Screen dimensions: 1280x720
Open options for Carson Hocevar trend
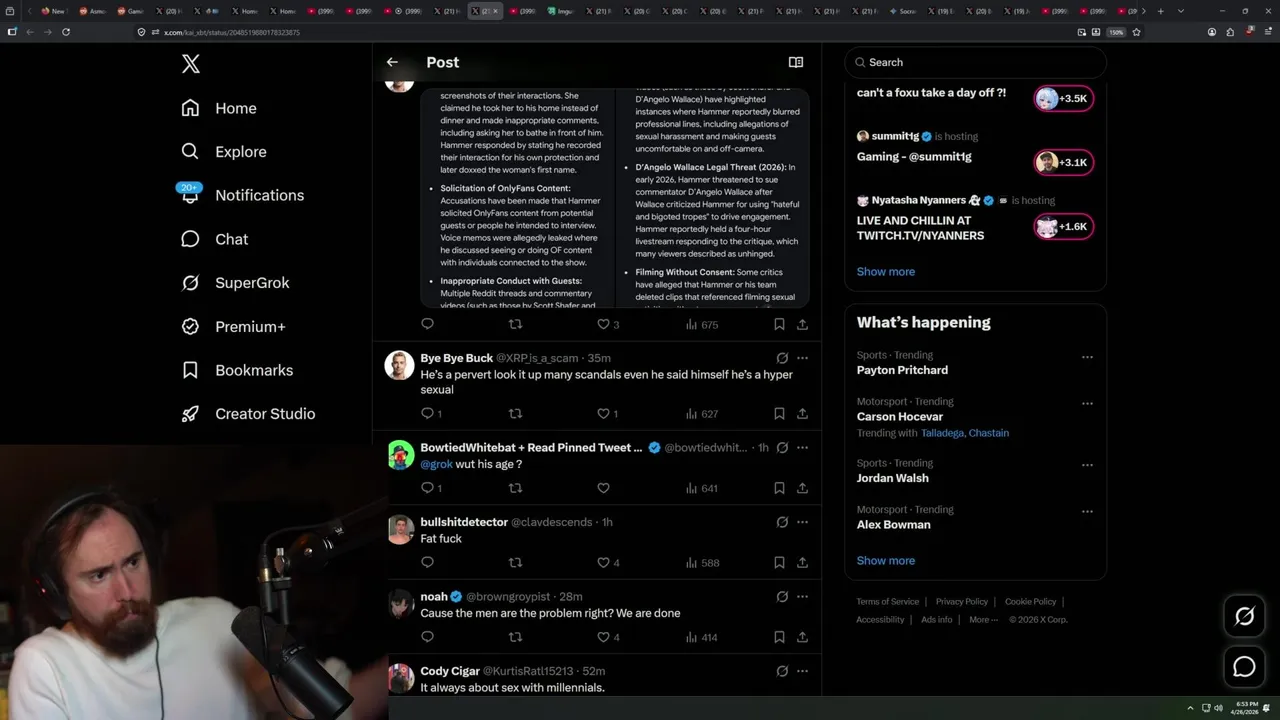tap(1087, 403)
